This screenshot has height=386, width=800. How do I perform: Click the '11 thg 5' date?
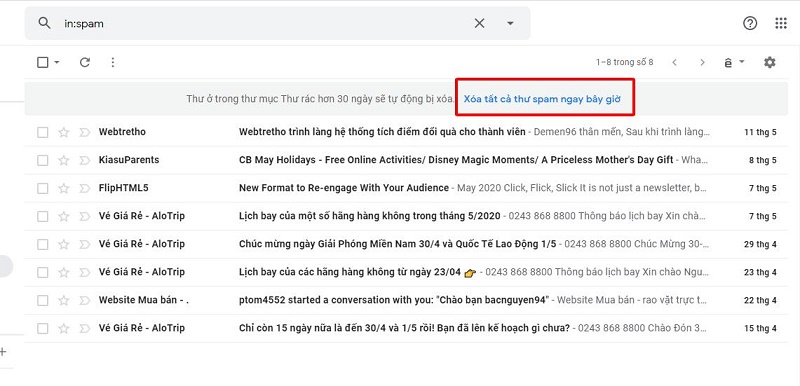tap(760, 133)
